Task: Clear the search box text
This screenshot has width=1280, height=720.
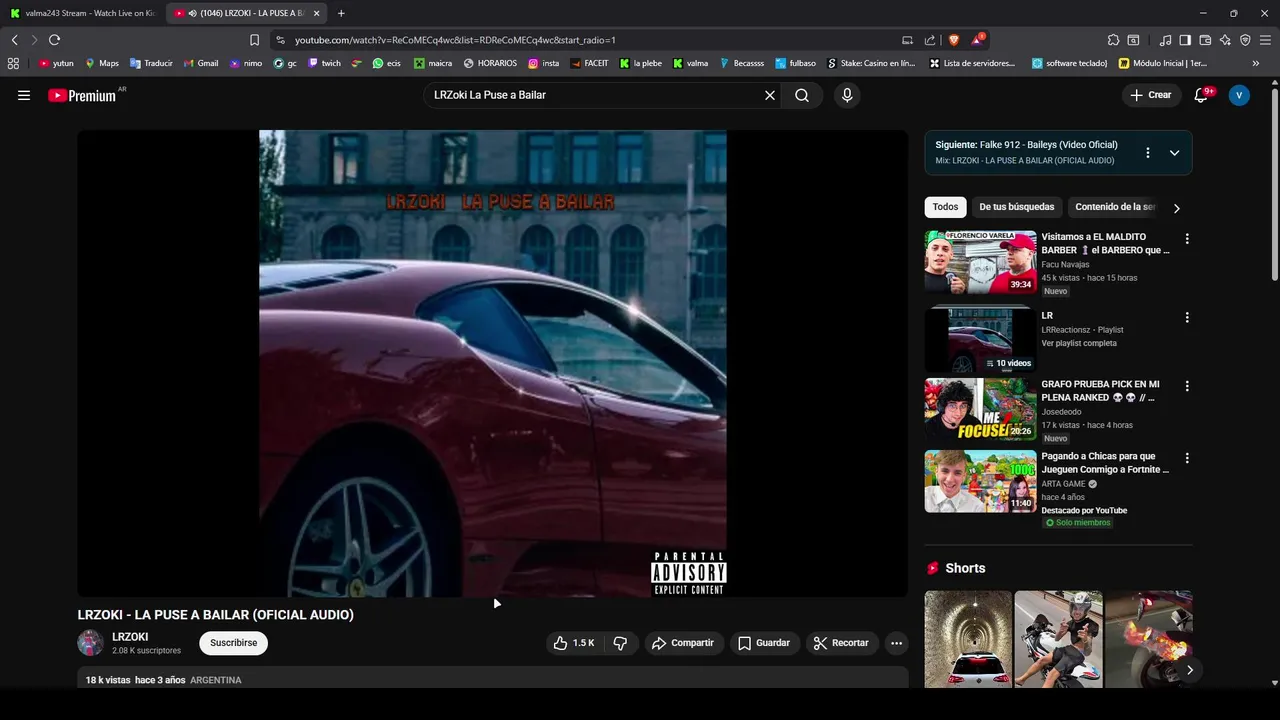Action: coord(770,95)
